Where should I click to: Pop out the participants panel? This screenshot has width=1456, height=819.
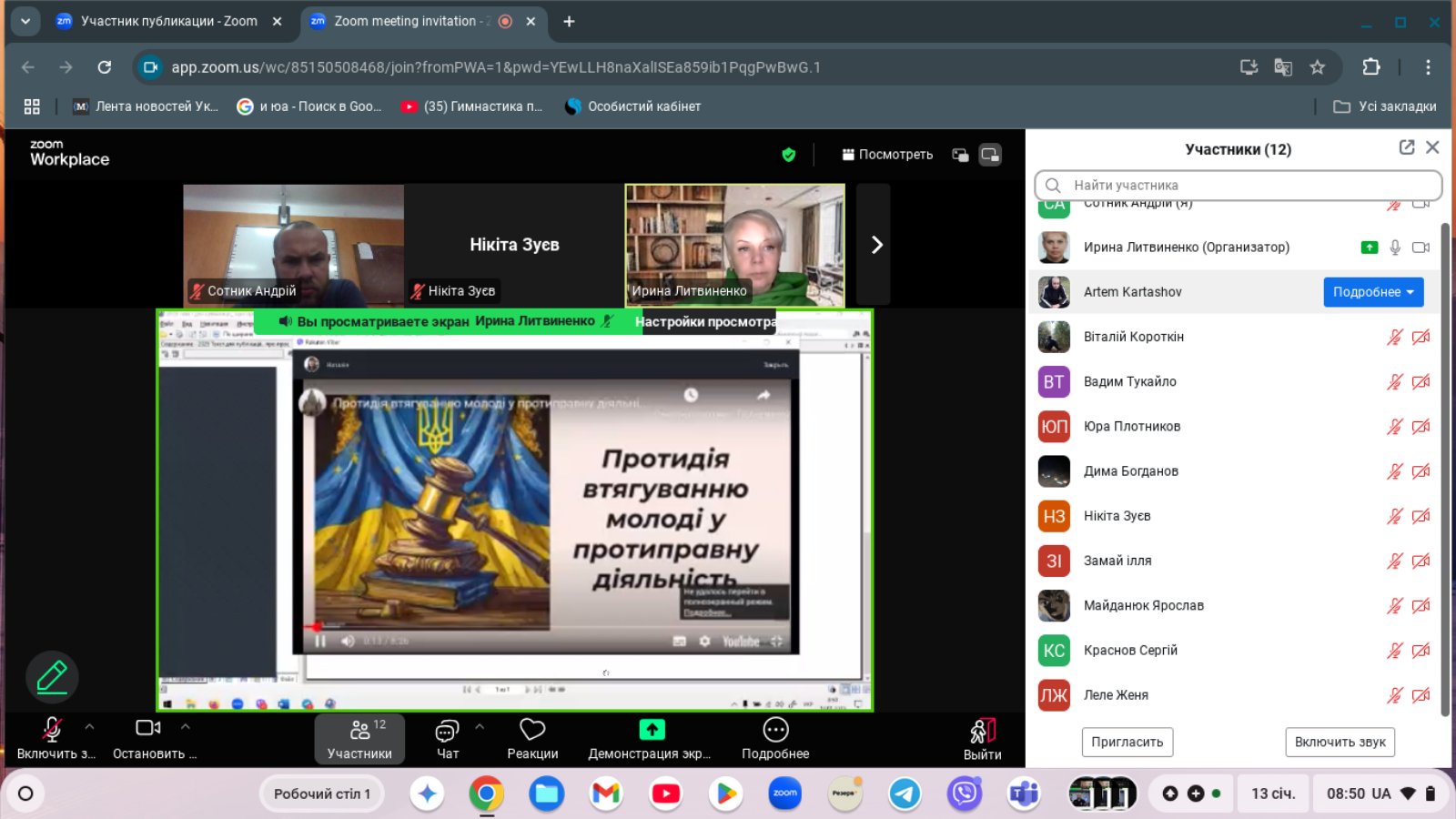point(1407,147)
